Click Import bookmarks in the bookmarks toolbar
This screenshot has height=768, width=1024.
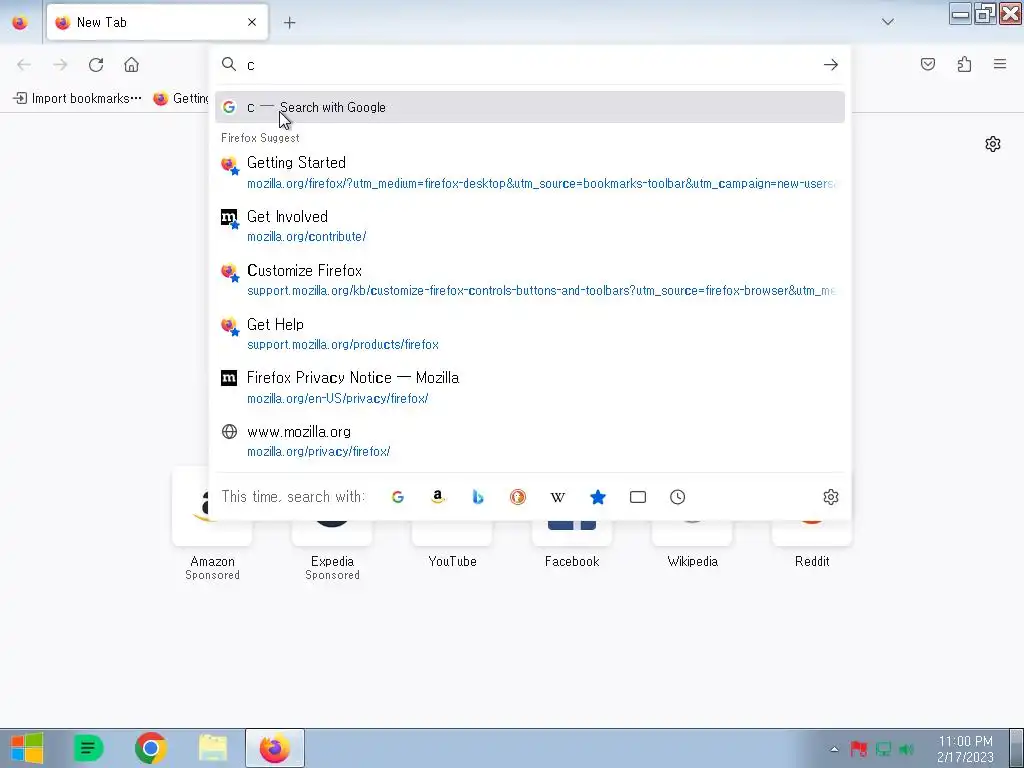(77, 99)
